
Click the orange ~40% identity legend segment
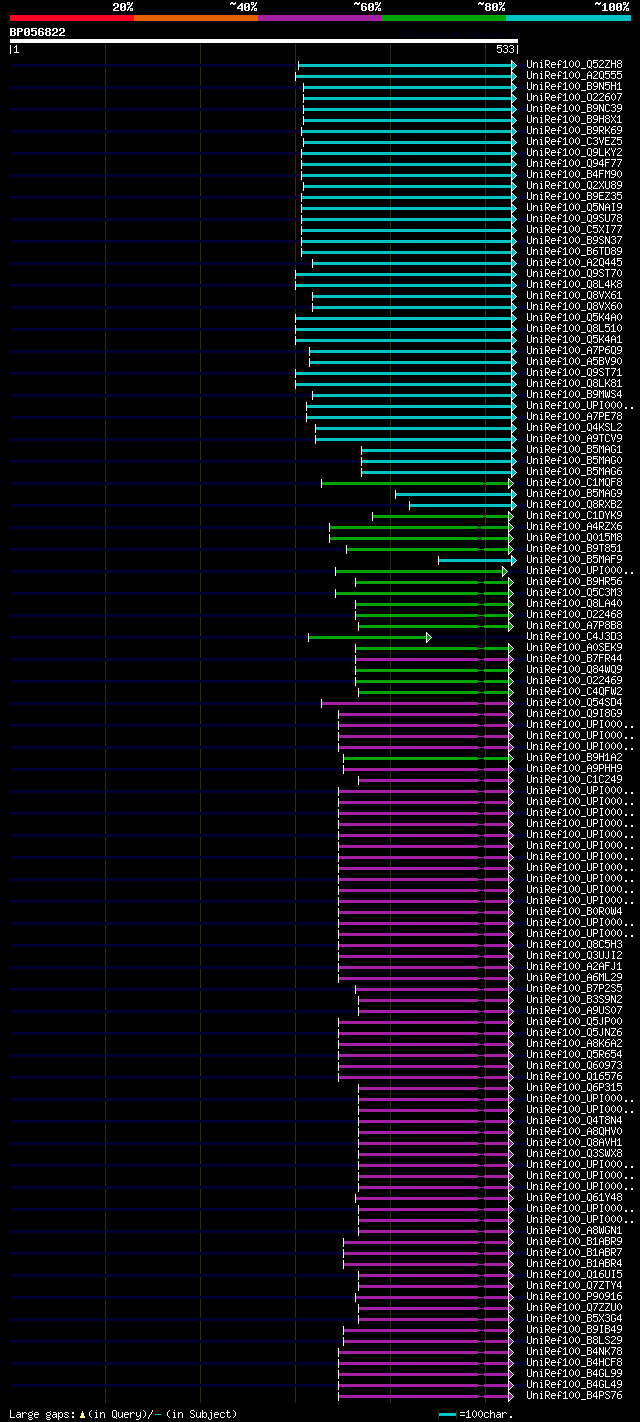point(195,17)
